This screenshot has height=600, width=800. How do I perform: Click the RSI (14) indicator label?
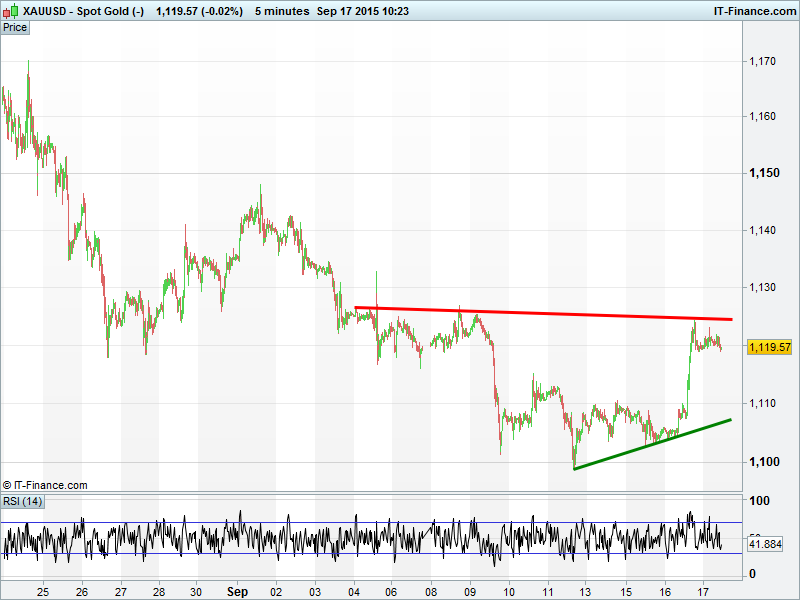pos(23,501)
